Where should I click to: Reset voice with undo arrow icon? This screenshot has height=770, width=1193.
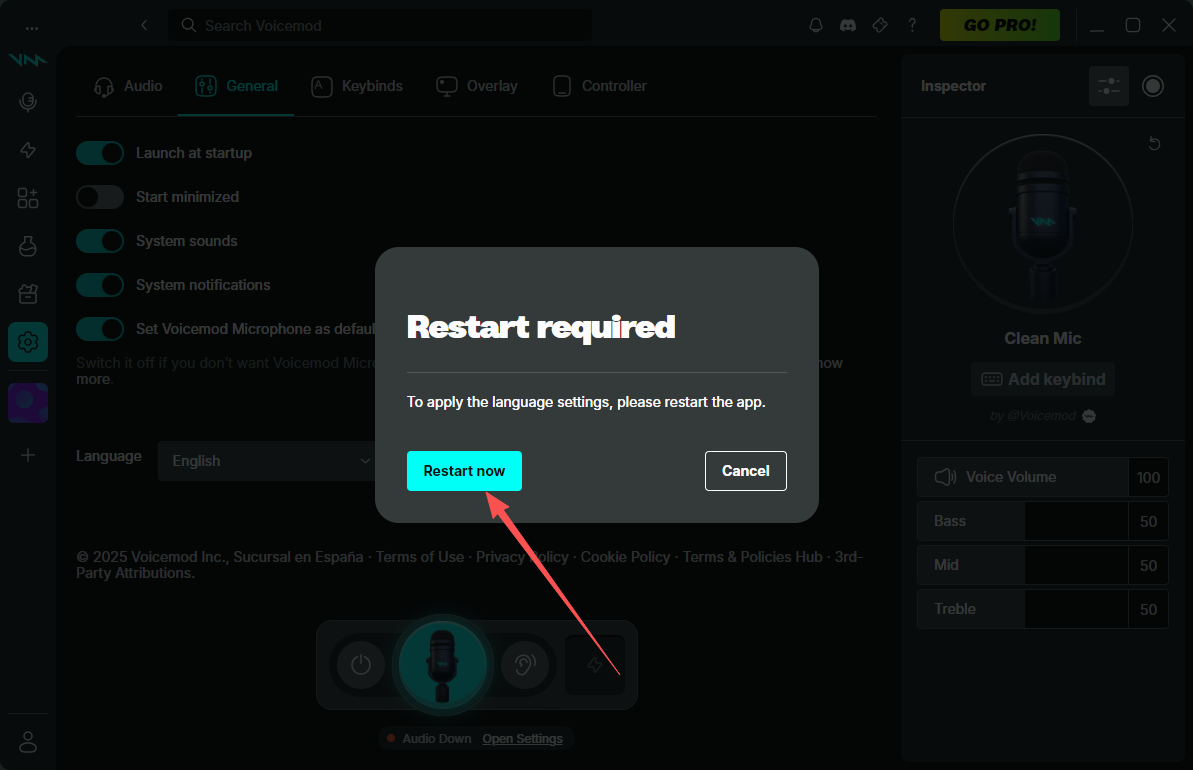(x=1154, y=143)
